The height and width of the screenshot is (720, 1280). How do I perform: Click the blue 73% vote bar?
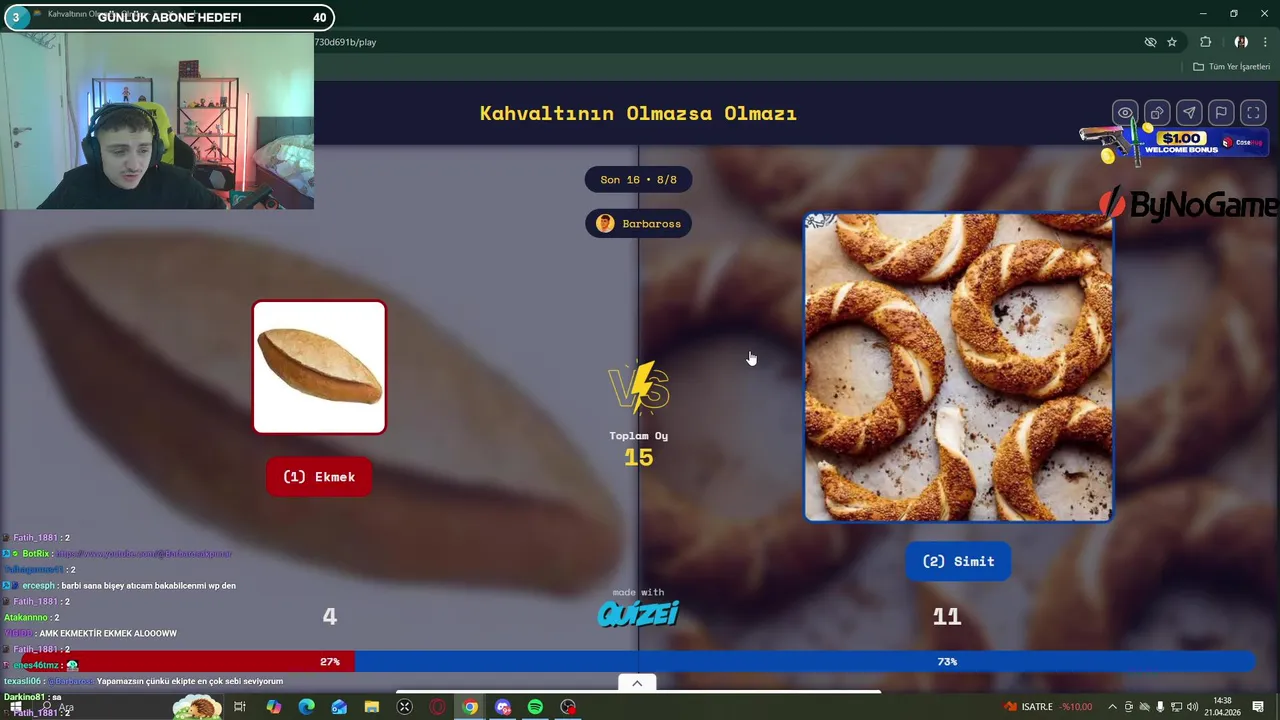pos(805,661)
